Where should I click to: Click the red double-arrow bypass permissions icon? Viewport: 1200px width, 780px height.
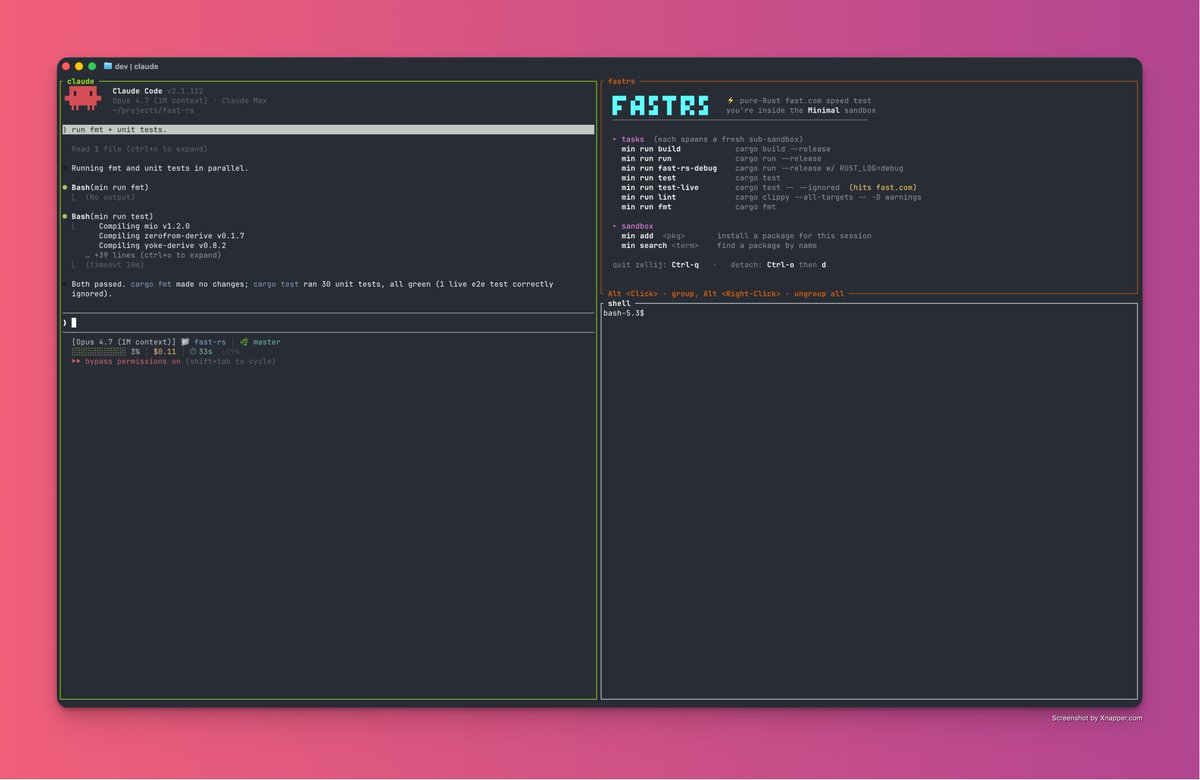click(76, 361)
